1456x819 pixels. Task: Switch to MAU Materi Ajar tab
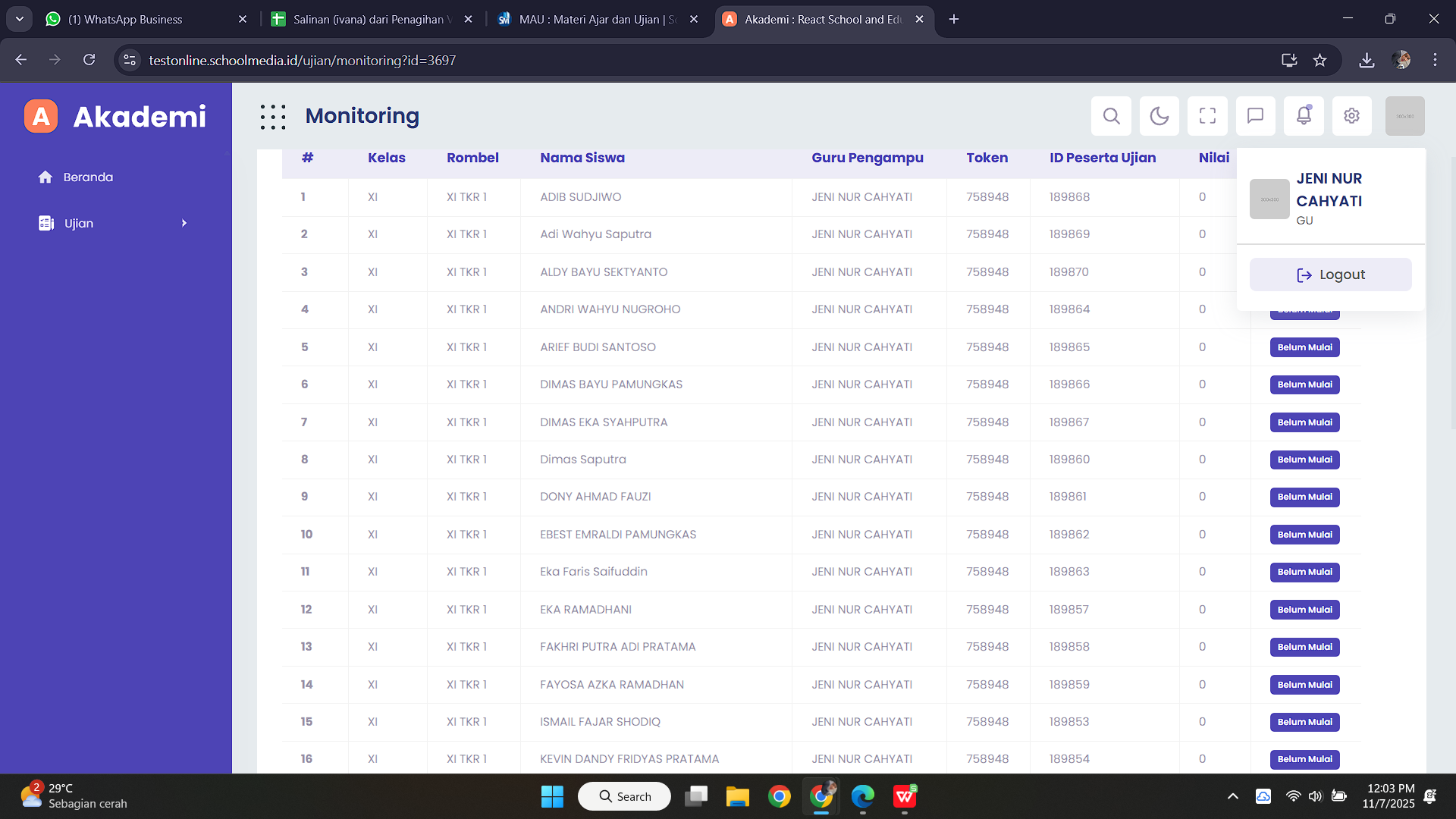[597, 19]
